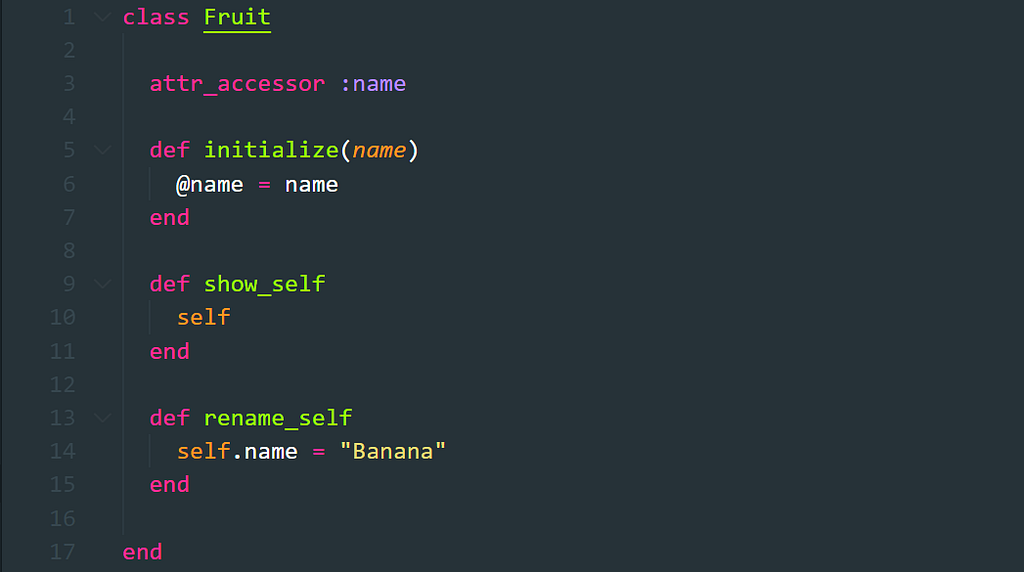Click the italic name parameter

(379, 151)
